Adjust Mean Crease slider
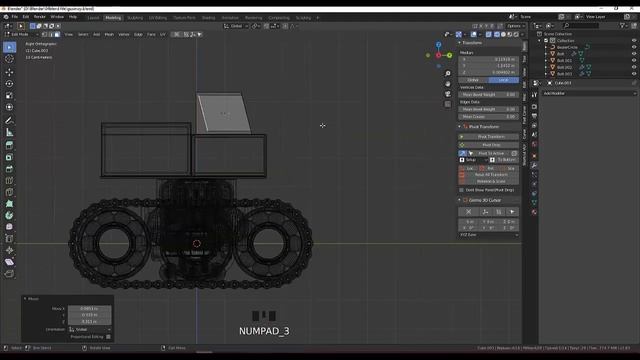The width and height of the screenshot is (640, 360). (x=489, y=117)
